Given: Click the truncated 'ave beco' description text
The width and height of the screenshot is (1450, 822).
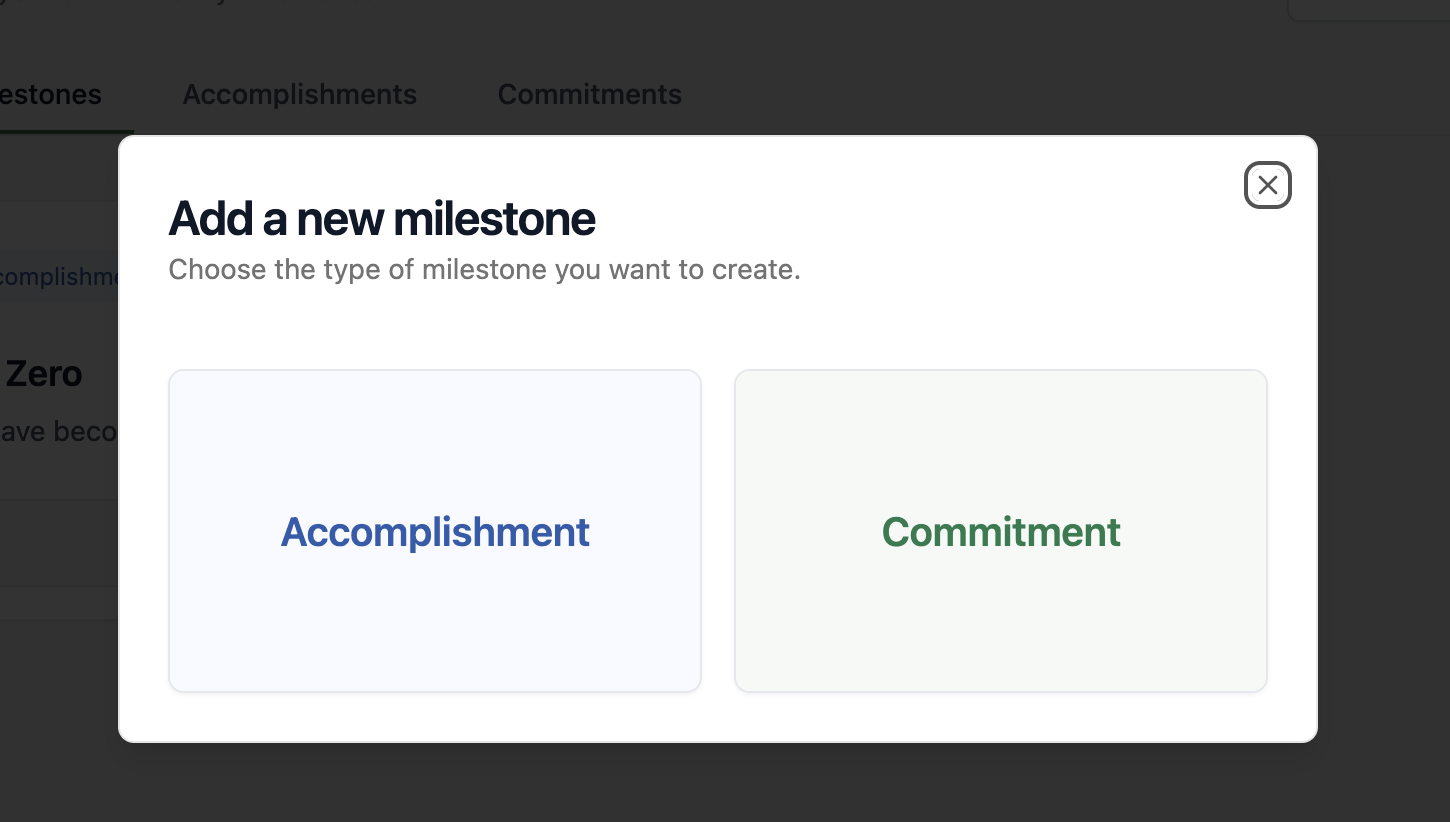Looking at the screenshot, I should (x=58, y=432).
